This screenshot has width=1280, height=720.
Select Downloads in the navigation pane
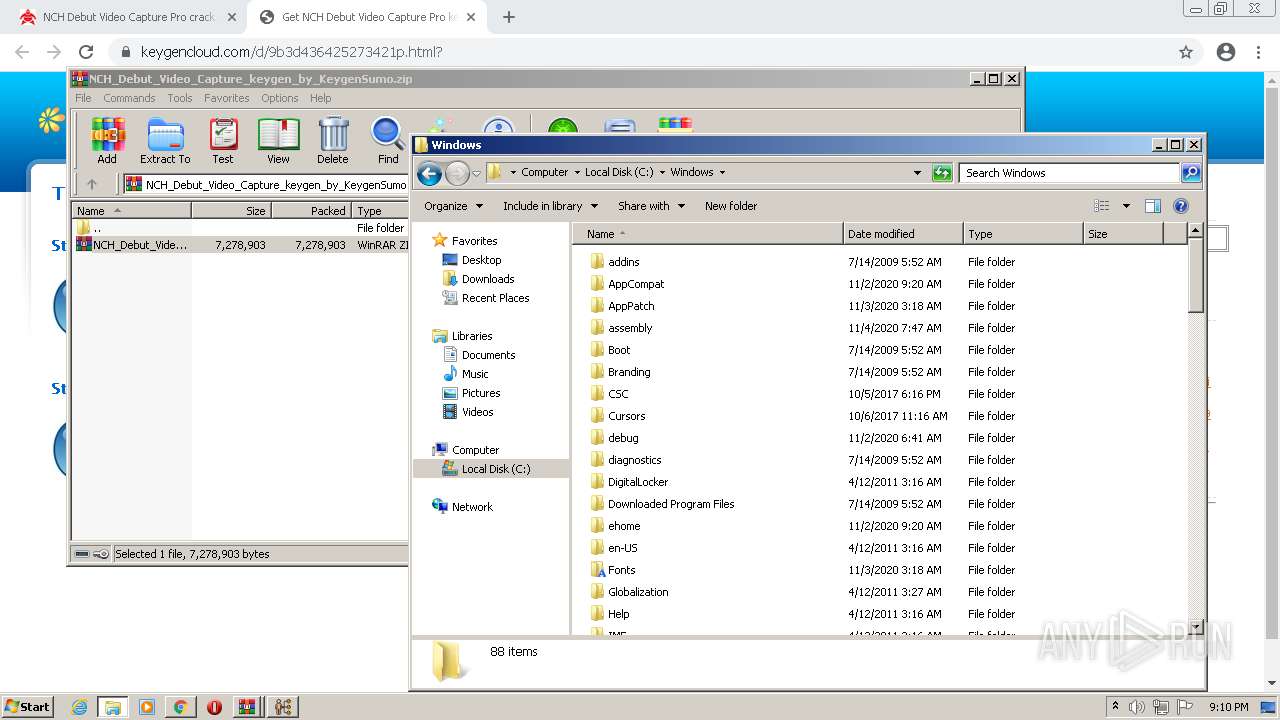coord(488,279)
